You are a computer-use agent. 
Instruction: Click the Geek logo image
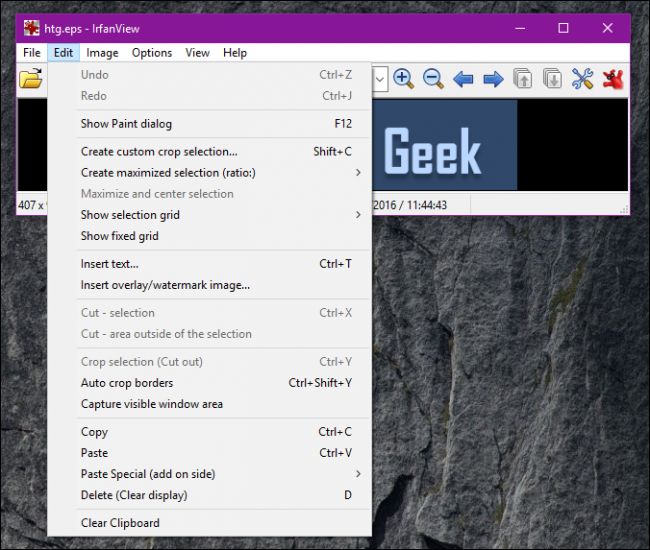444,145
